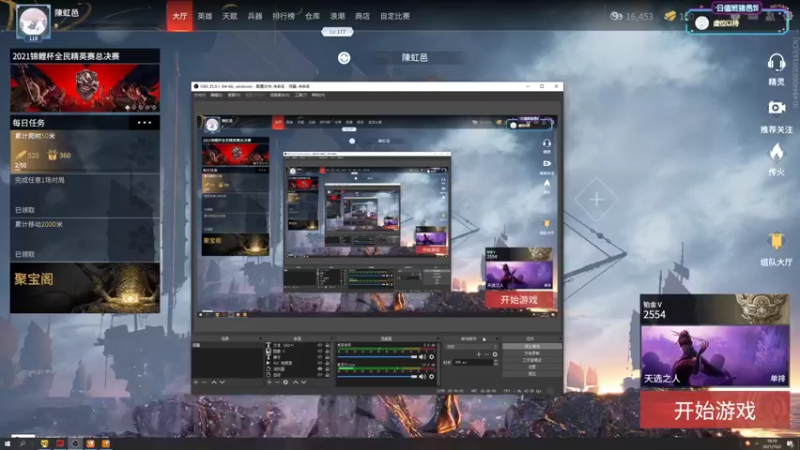Mute the desktop audio speaker icon in the OBS mixer
Screen dimensions: 800x450
click(422, 357)
